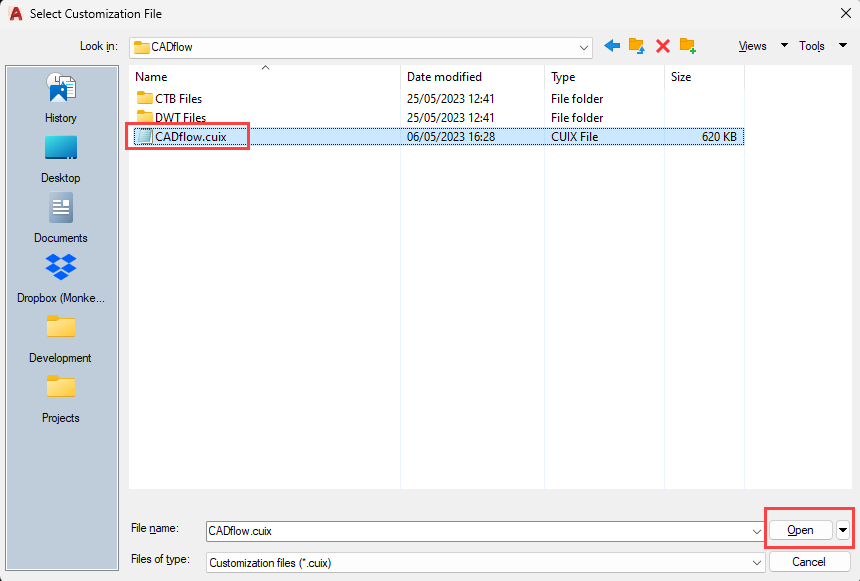The image size is (860, 581).
Task: Open the History shortcut in the sidebar
Action: [61, 98]
